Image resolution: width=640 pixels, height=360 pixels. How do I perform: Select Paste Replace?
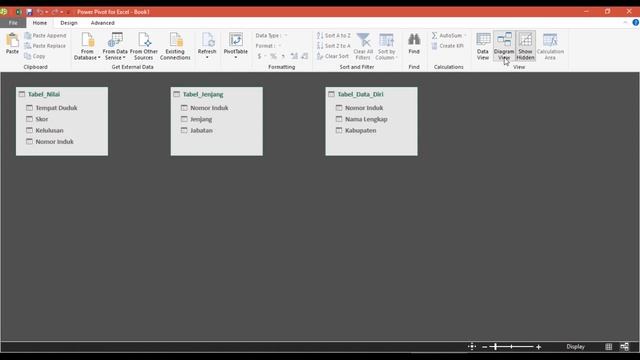tap(45, 46)
